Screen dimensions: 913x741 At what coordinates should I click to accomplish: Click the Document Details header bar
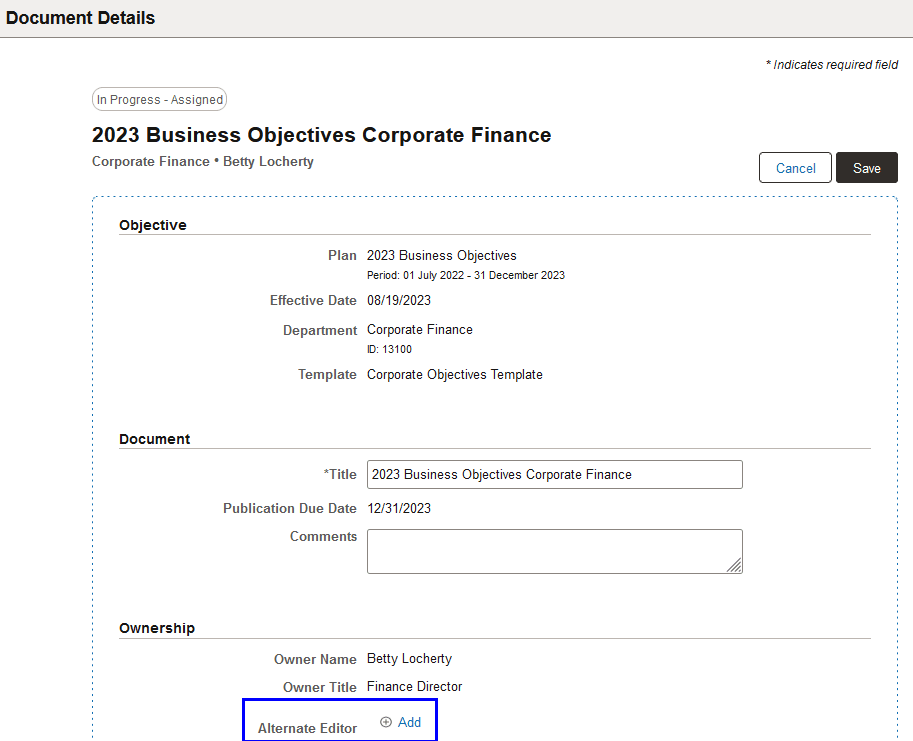coord(80,17)
